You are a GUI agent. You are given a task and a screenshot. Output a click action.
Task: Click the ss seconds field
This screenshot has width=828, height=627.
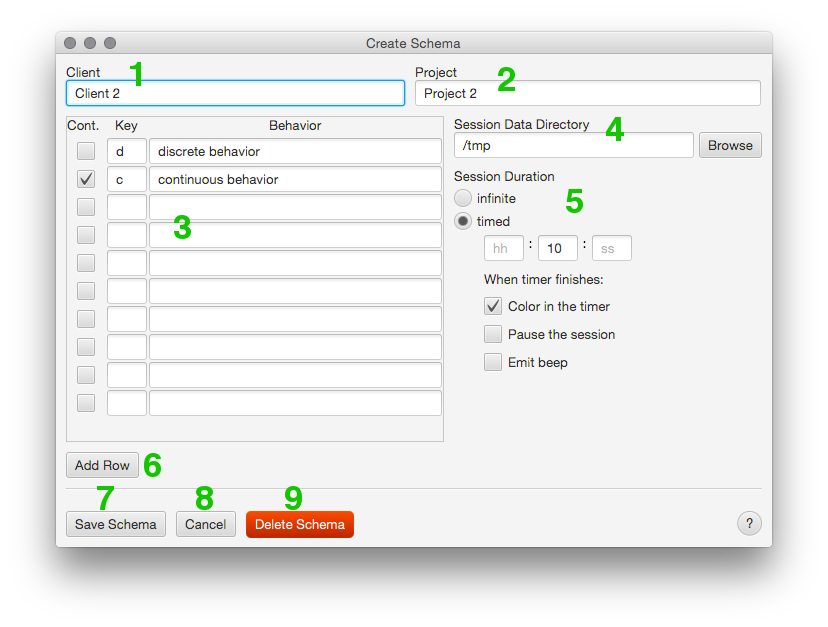[x=611, y=247]
